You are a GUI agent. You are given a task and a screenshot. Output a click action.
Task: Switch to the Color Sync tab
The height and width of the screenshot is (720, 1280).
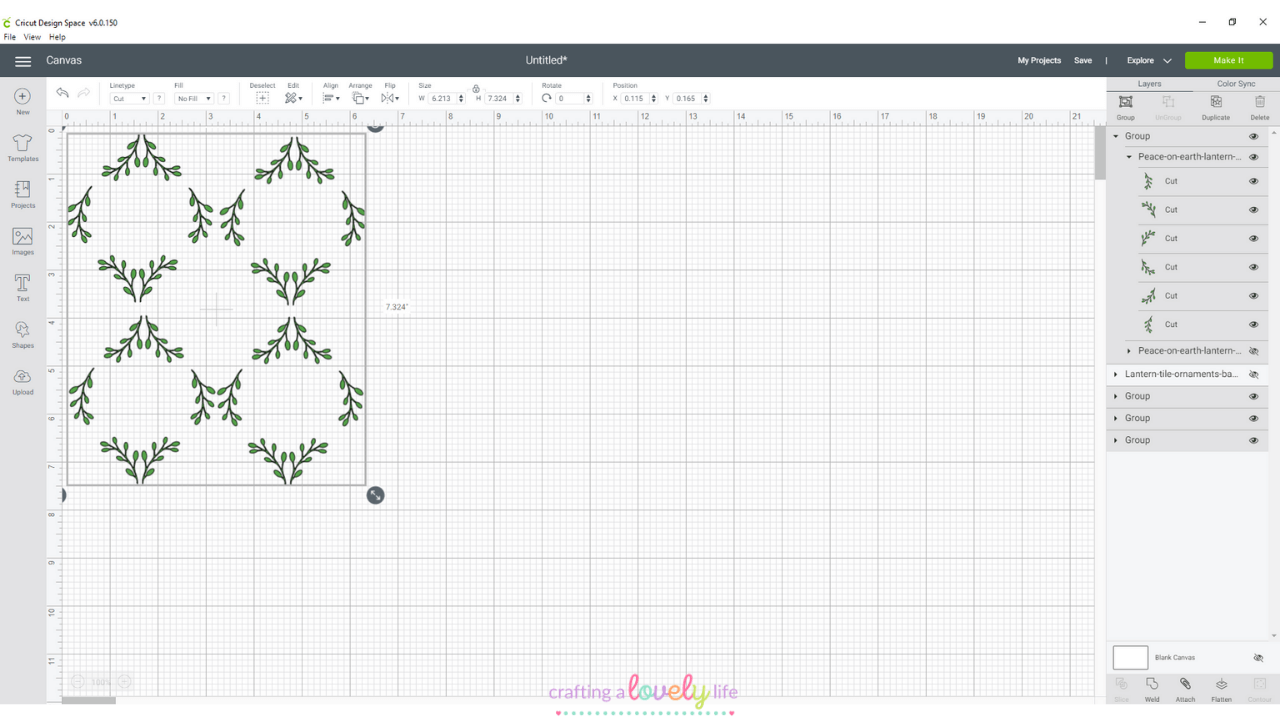(1236, 84)
